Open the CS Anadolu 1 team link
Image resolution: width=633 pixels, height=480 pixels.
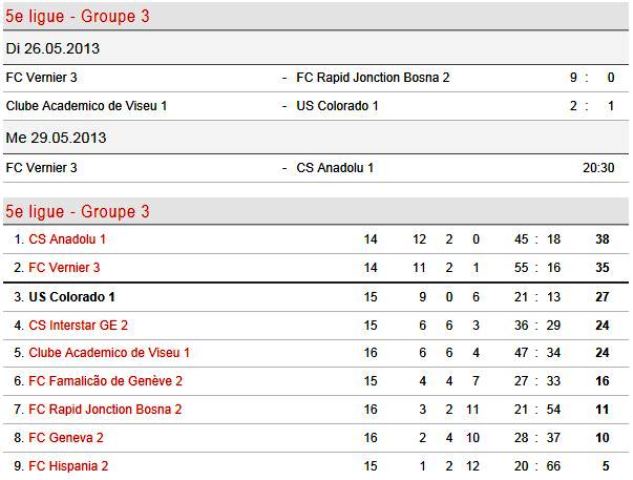(67, 239)
